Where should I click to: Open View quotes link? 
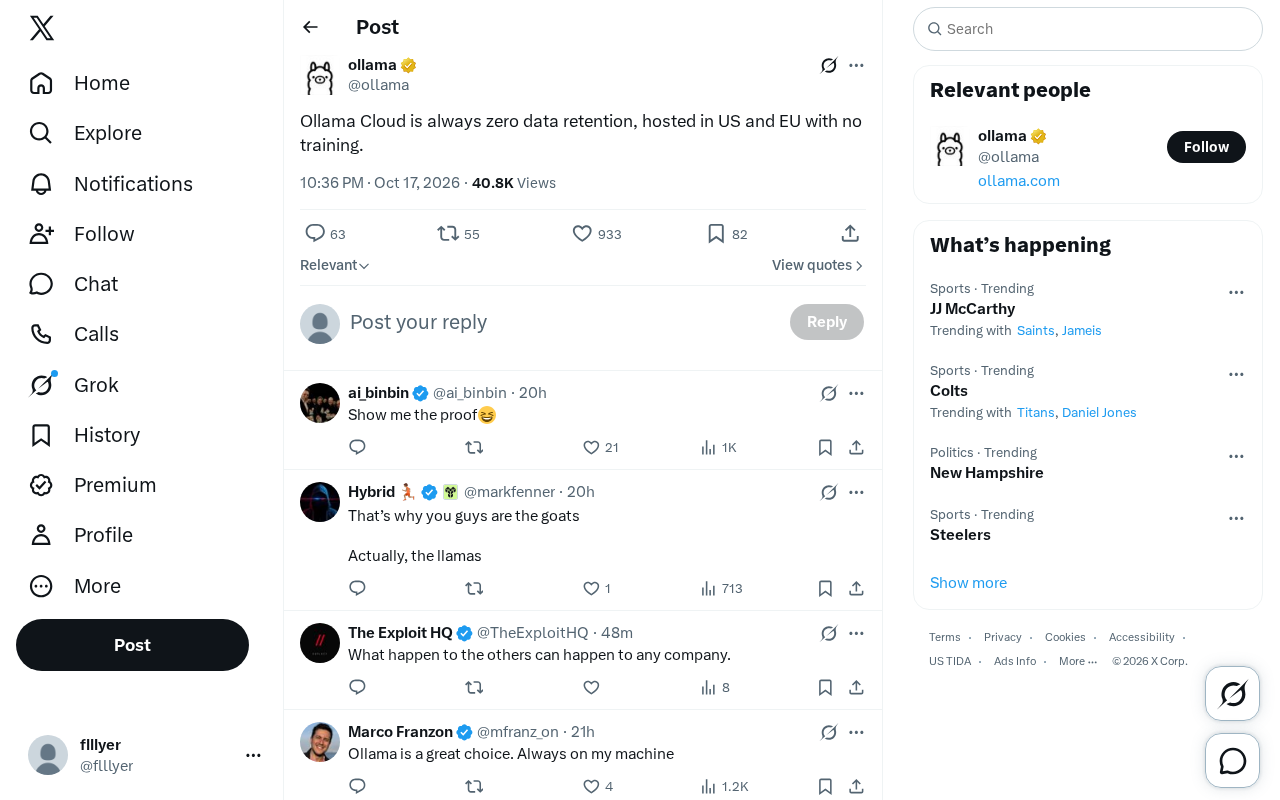click(x=818, y=265)
